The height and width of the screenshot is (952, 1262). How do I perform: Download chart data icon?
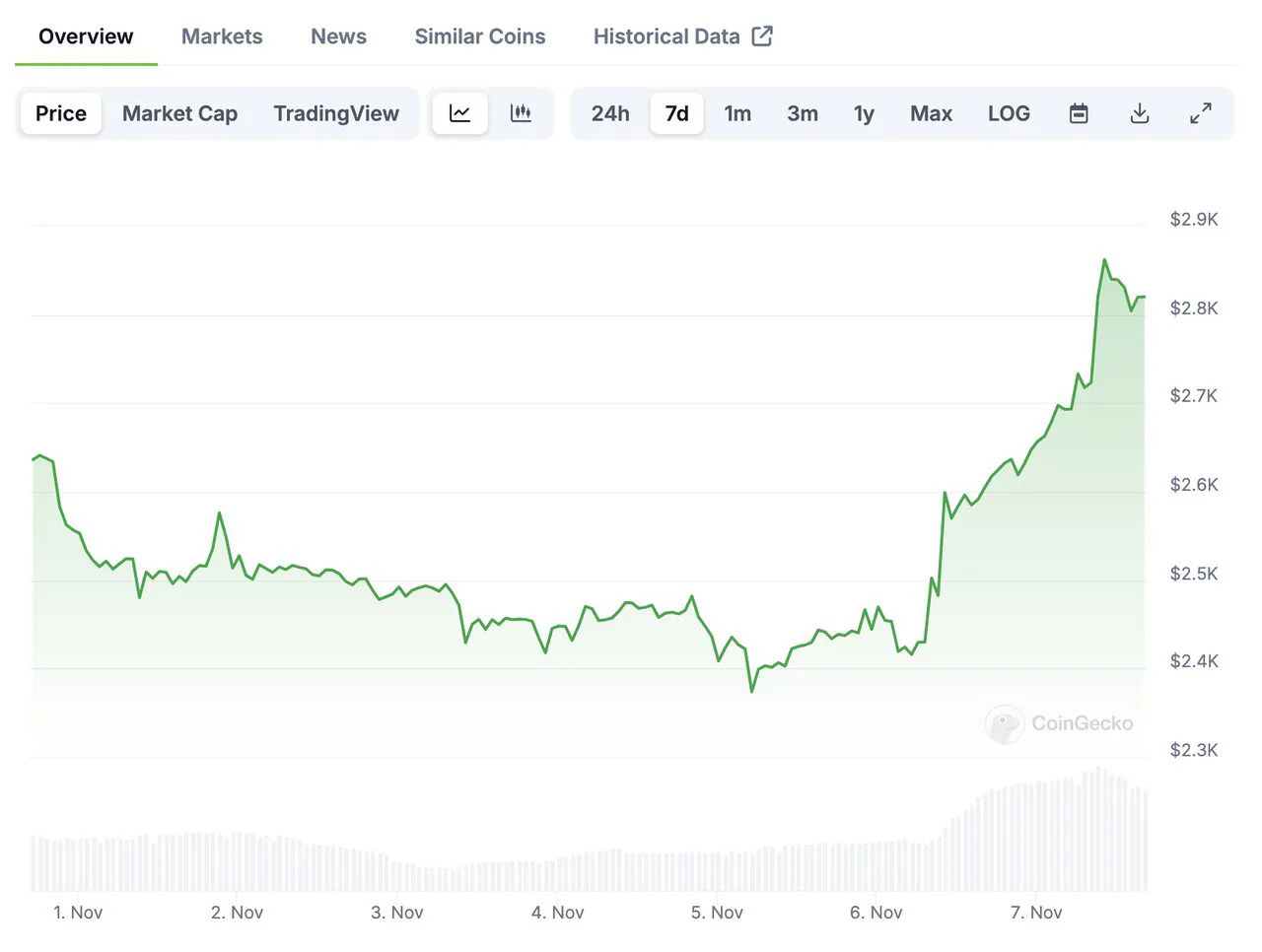(x=1140, y=113)
